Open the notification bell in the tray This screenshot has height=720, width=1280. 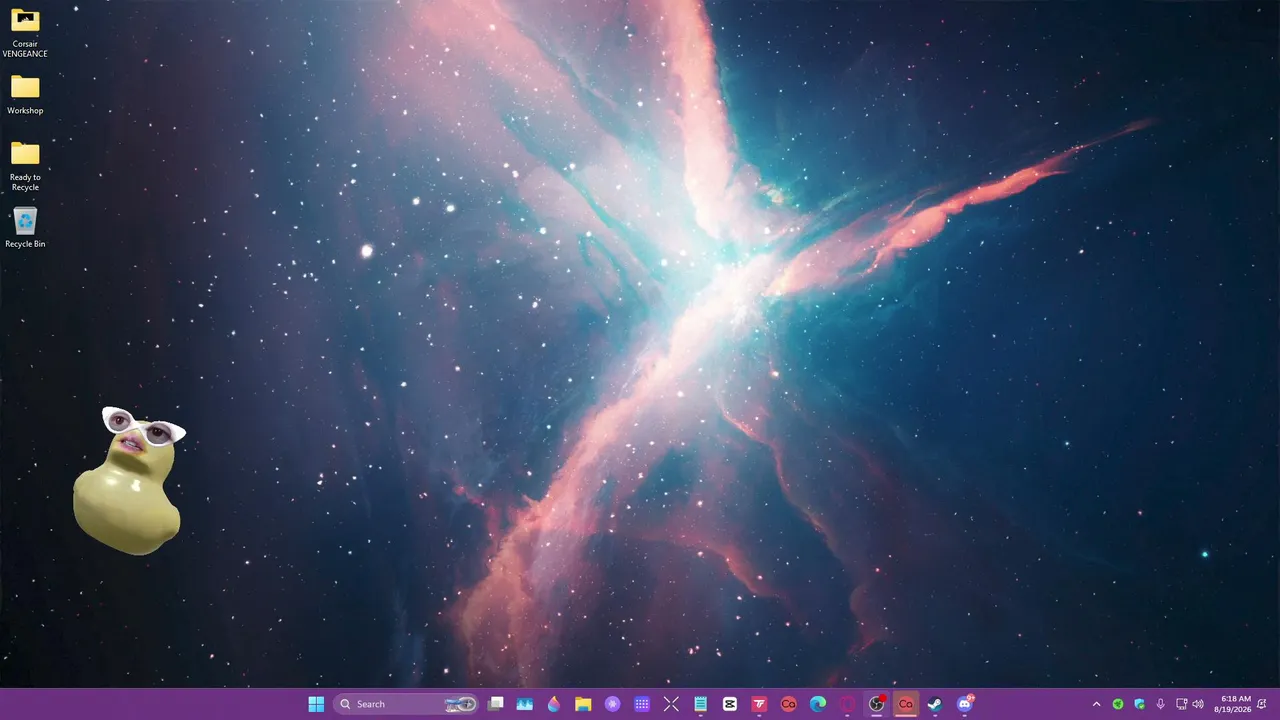[1262, 704]
